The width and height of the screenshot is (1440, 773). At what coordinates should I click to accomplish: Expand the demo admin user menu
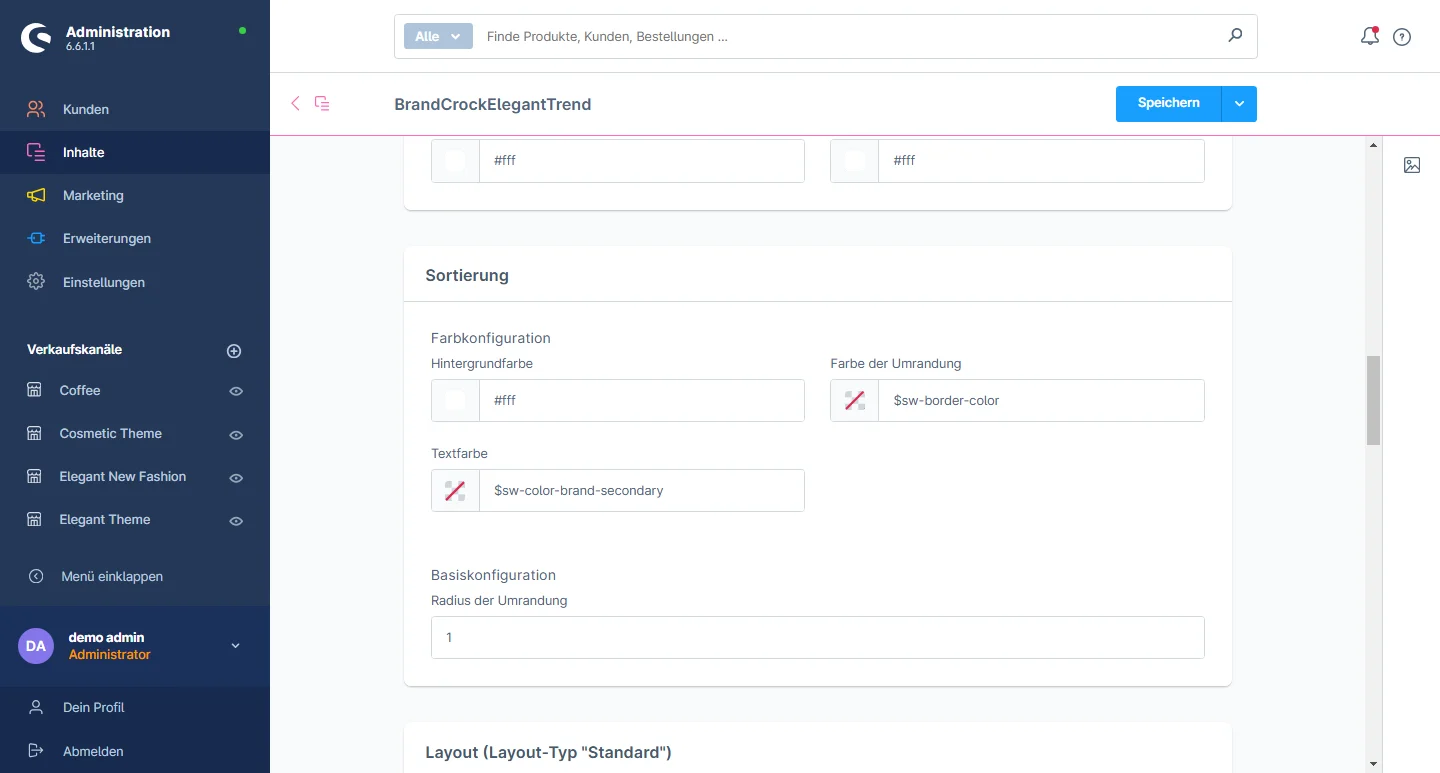[236, 646]
